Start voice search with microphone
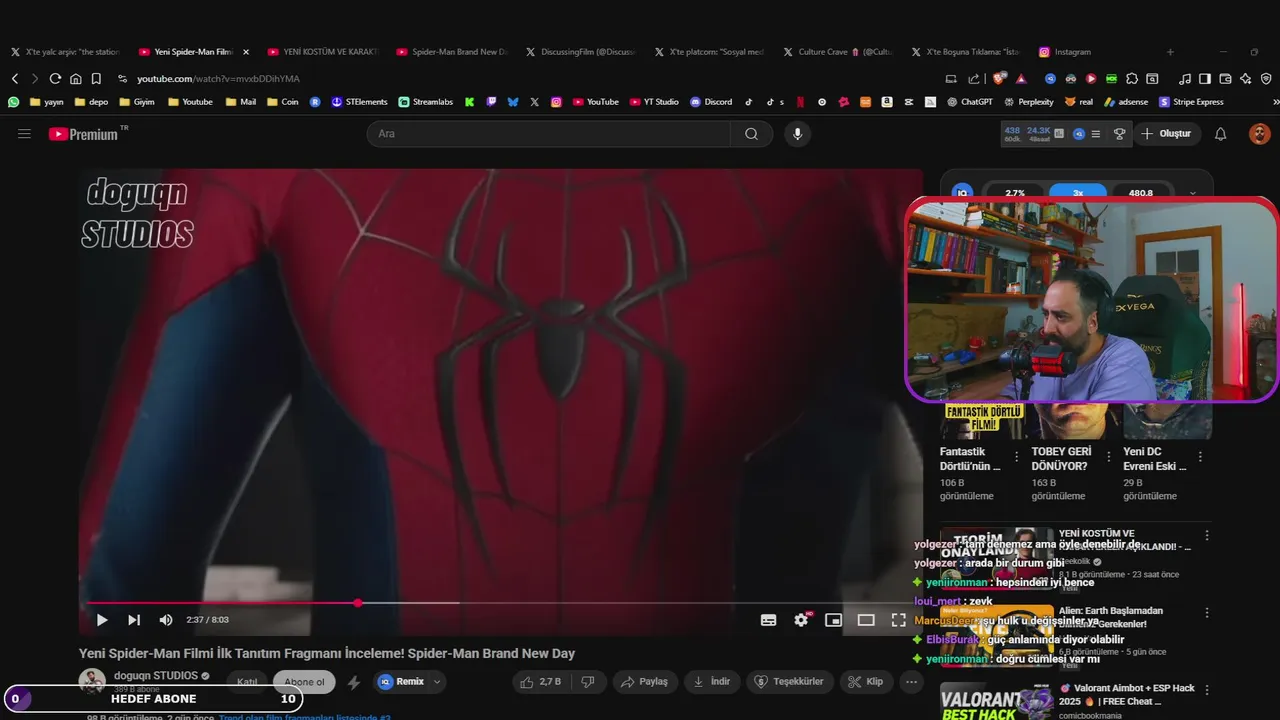Viewport: 1280px width, 720px height. pos(797,134)
